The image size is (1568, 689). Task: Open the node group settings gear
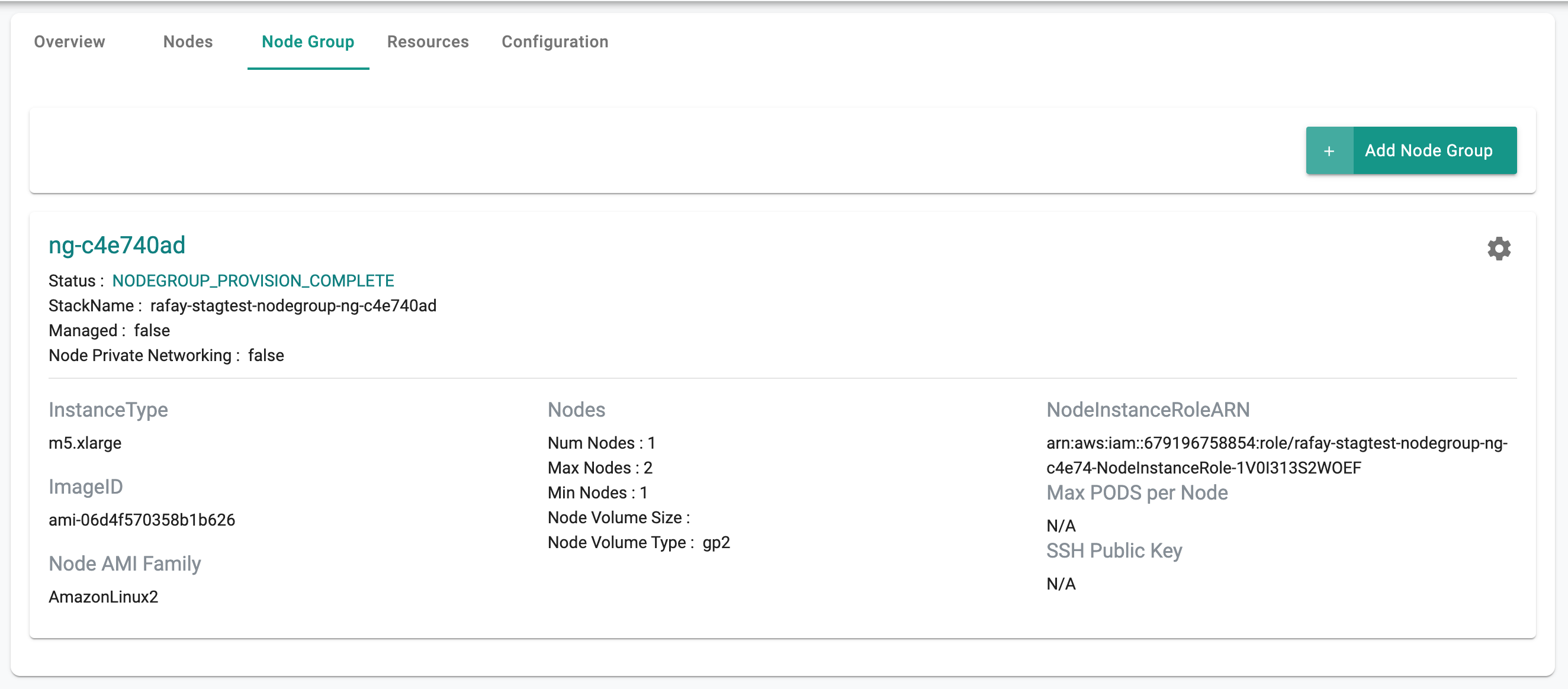1499,249
